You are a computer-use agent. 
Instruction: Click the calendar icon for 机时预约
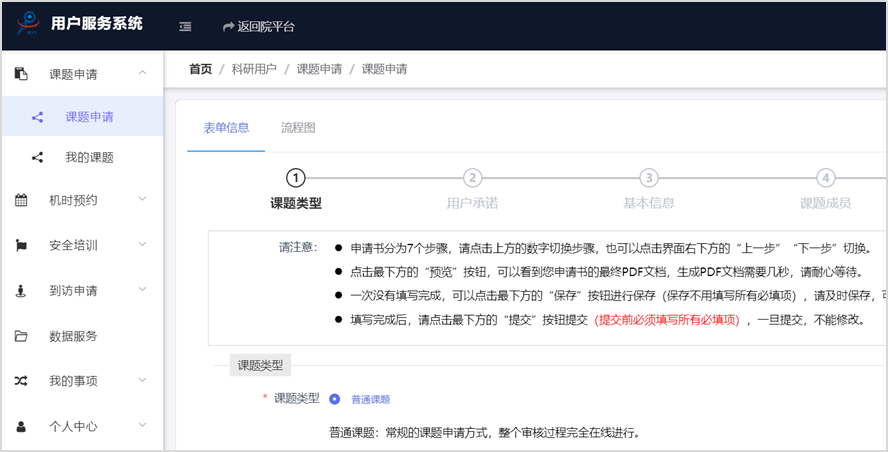(x=21, y=200)
